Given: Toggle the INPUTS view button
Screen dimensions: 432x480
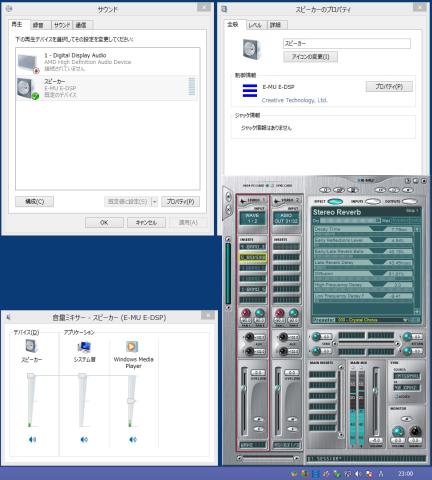Looking at the screenshot, I should click(373, 201).
